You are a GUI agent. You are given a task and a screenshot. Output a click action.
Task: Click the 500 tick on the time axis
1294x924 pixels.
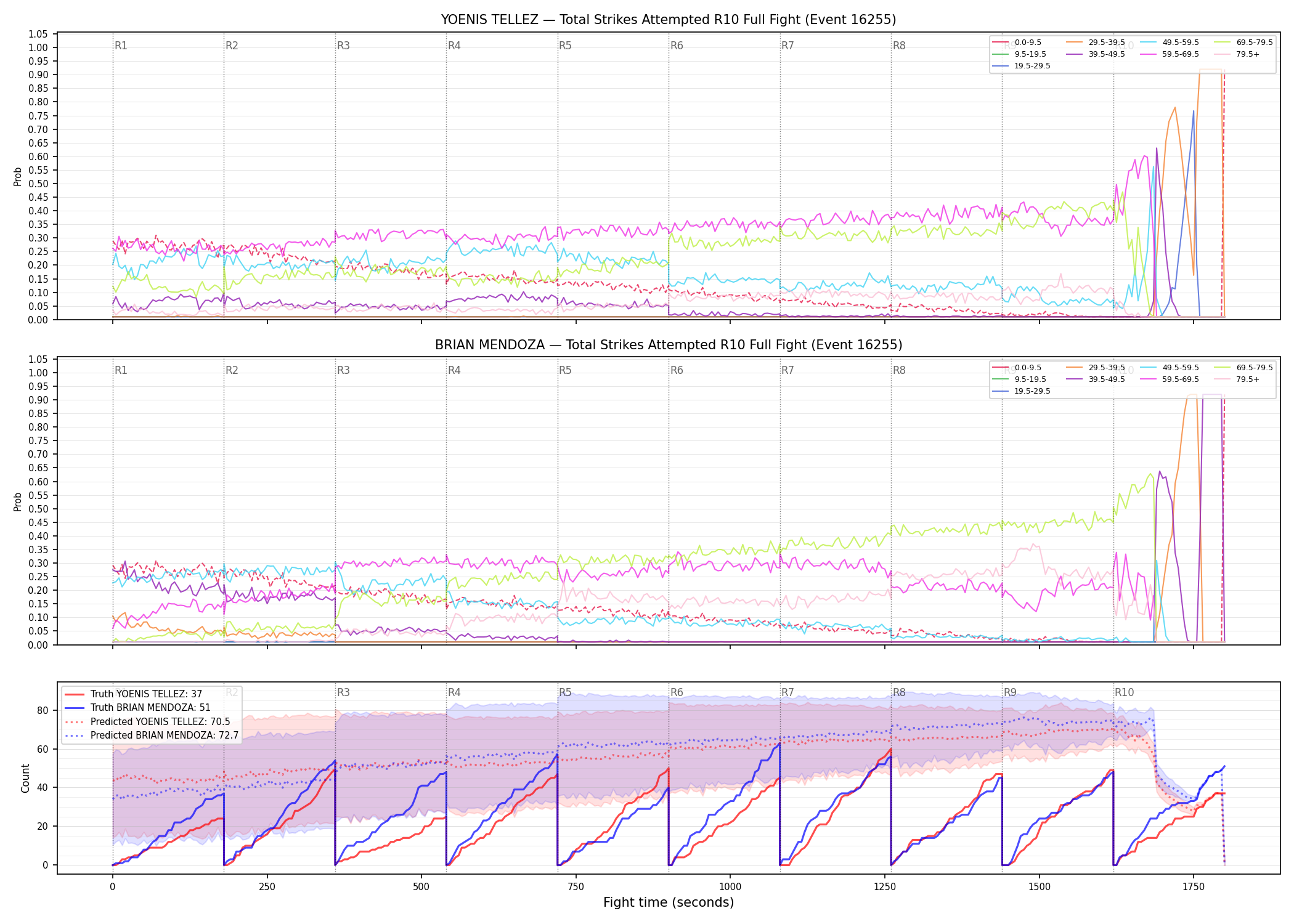(421, 887)
